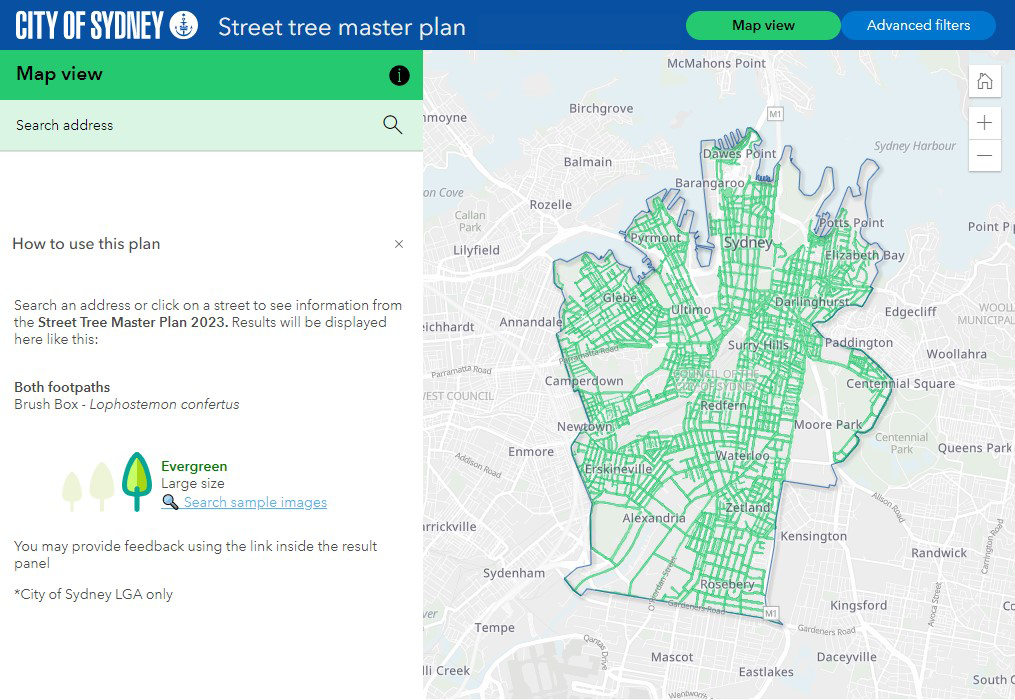Click the medium pale tree icon
This screenshot has width=1015, height=700.
(x=102, y=486)
